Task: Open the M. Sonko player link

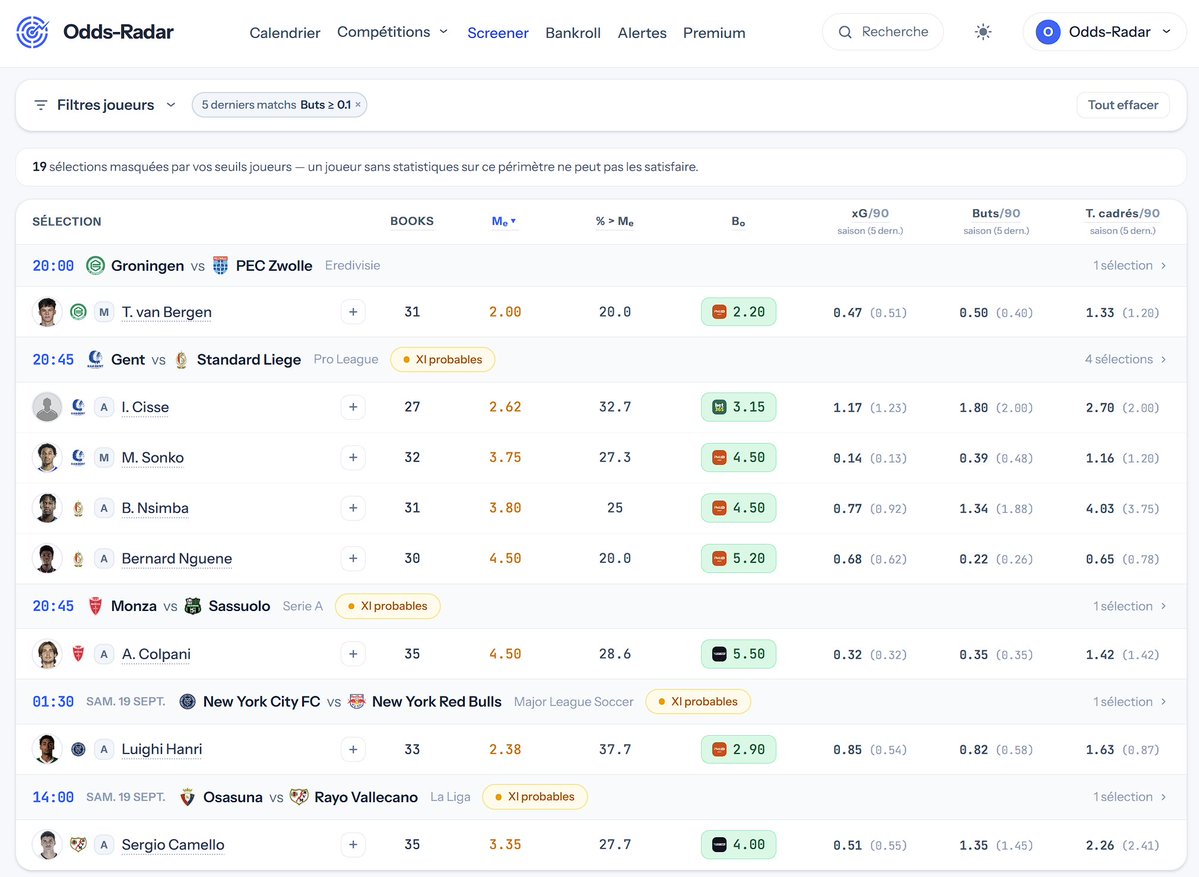Action: (153, 457)
